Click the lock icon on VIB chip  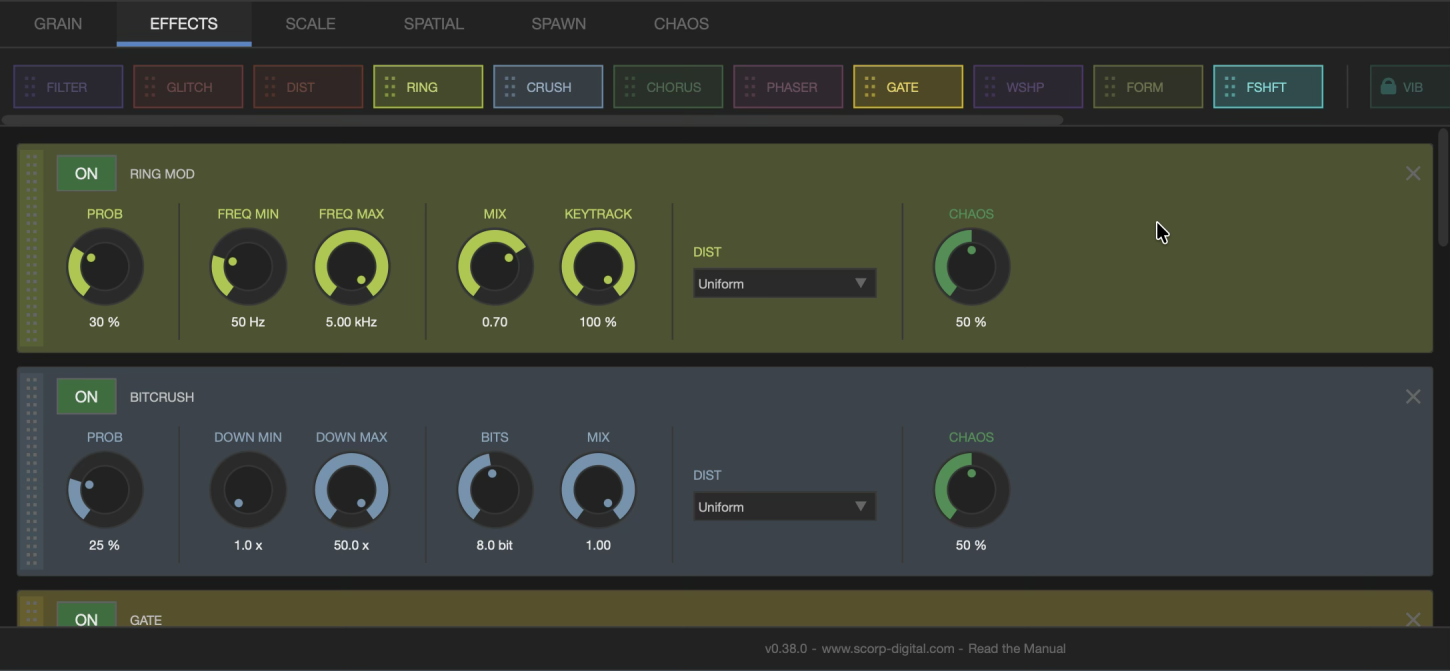click(x=1388, y=87)
